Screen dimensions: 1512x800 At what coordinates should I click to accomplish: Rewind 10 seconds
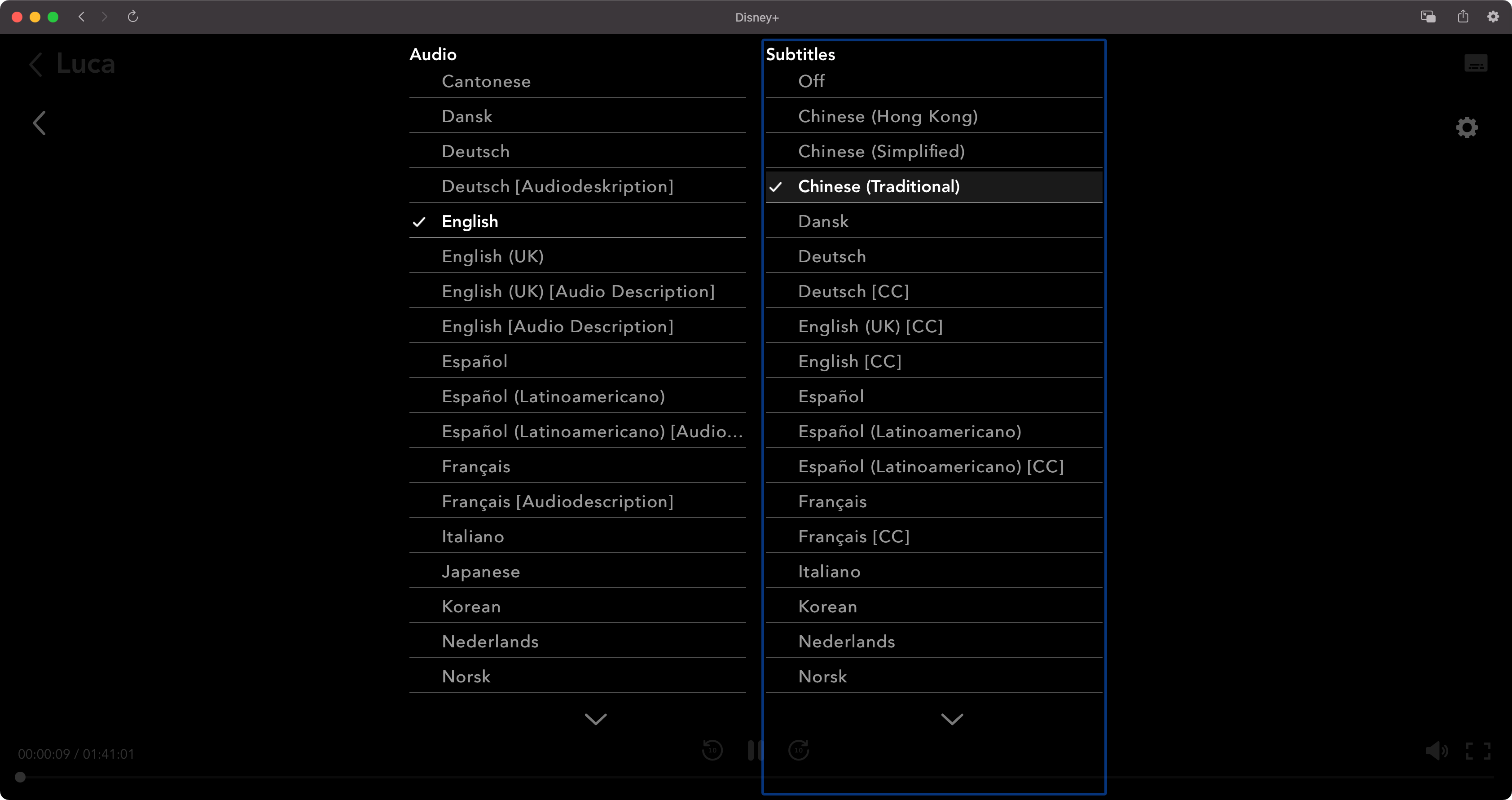point(712,750)
